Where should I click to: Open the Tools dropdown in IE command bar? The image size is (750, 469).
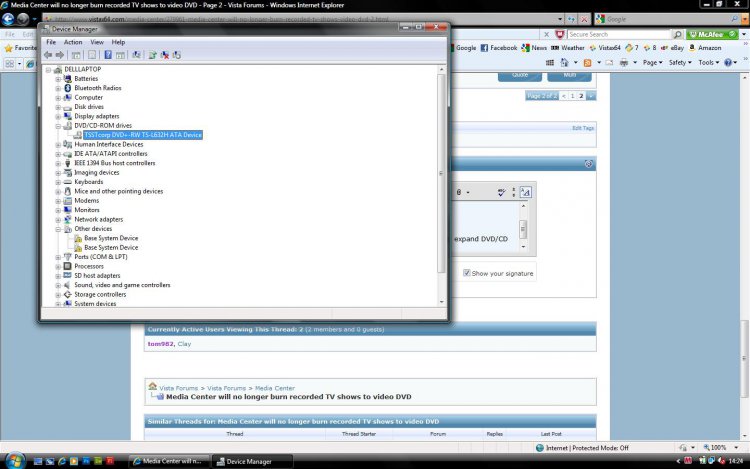(x=708, y=63)
